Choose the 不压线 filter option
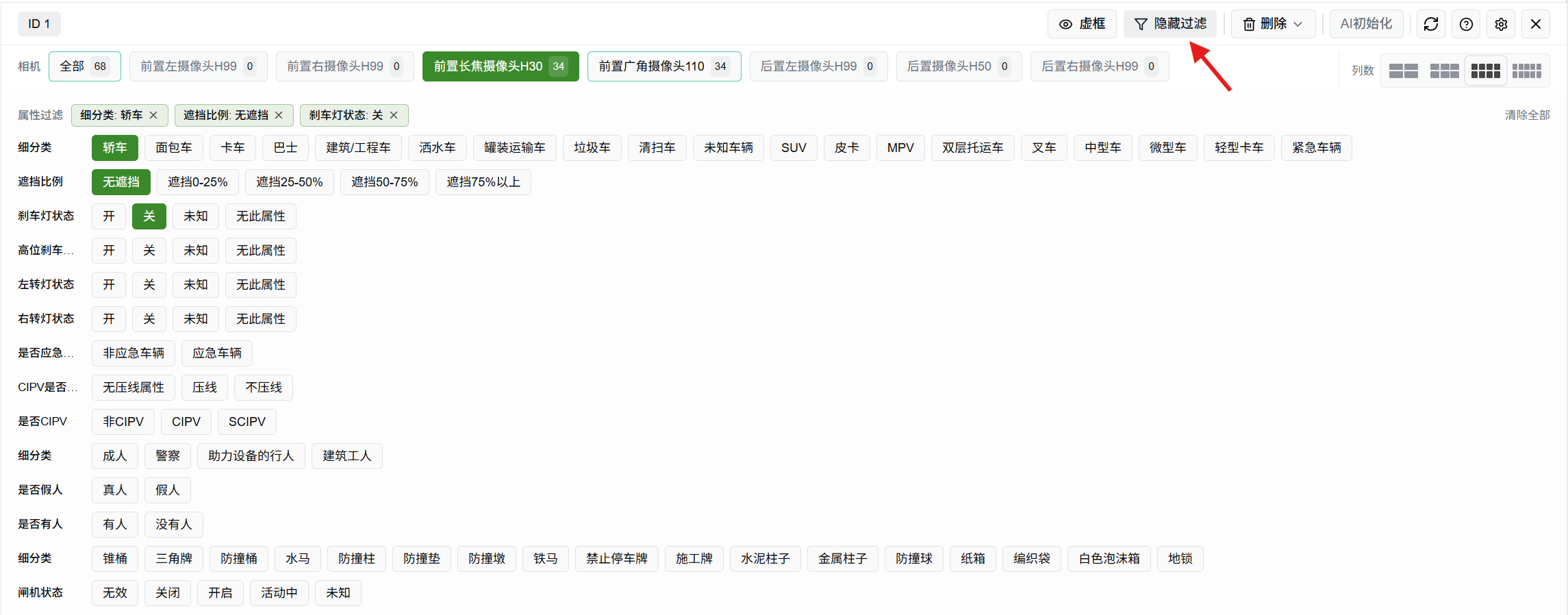This screenshot has width=1568, height=615. coord(264,388)
